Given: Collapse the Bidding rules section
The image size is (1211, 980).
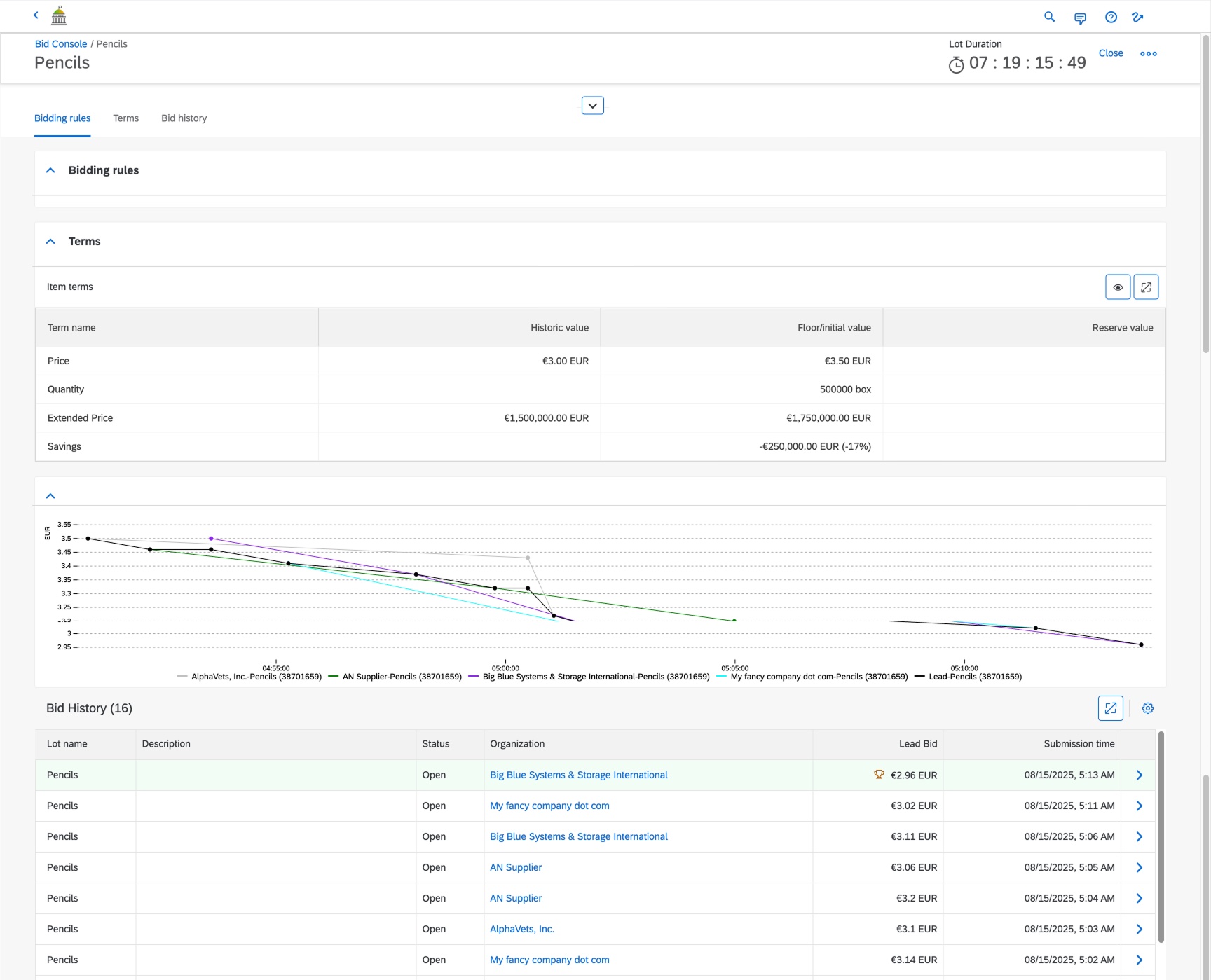Looking at the screenshot, I should pos(50,170).
